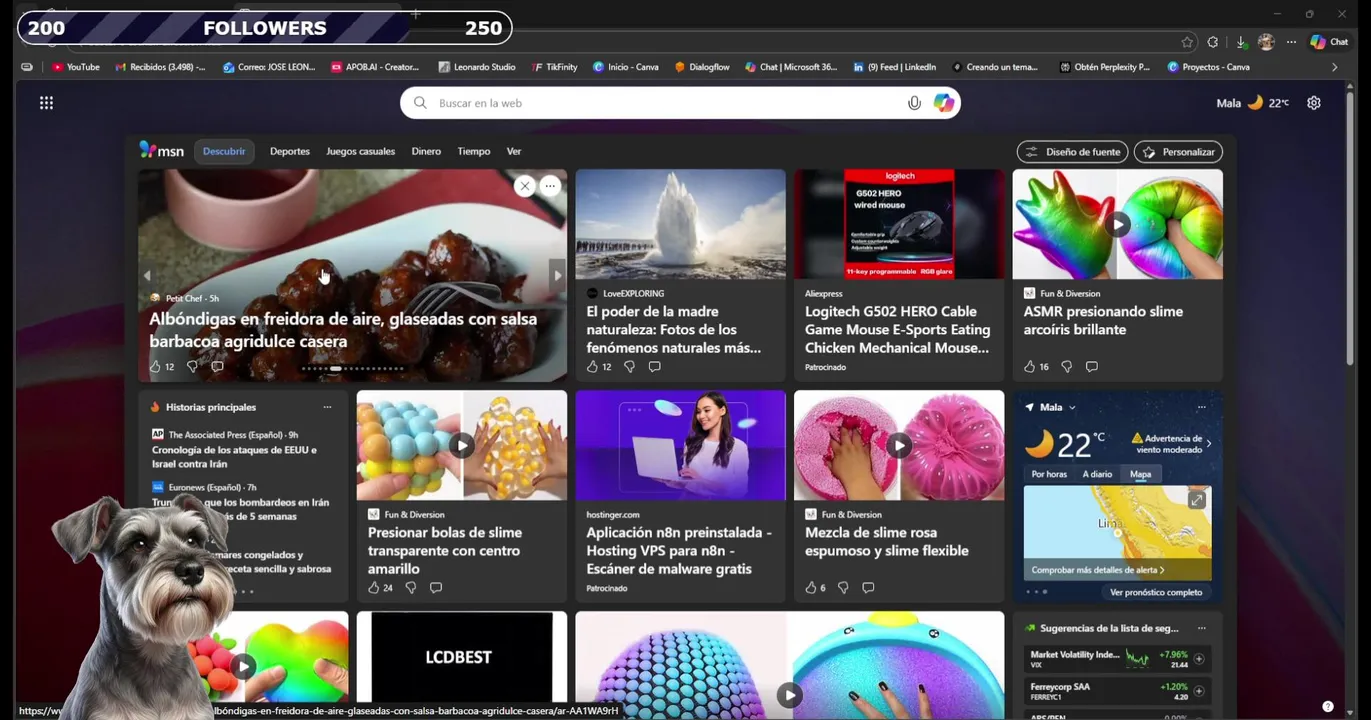Close the featured Albóndigas story card
Viewport: 1371px width, 720px height.
tap(525, 186)
